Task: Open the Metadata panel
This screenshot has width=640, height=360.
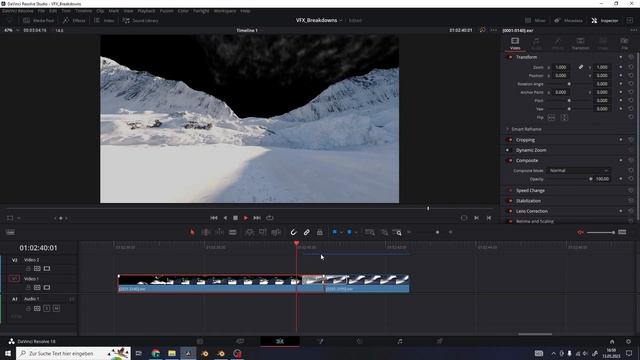Action: point(568,20)
